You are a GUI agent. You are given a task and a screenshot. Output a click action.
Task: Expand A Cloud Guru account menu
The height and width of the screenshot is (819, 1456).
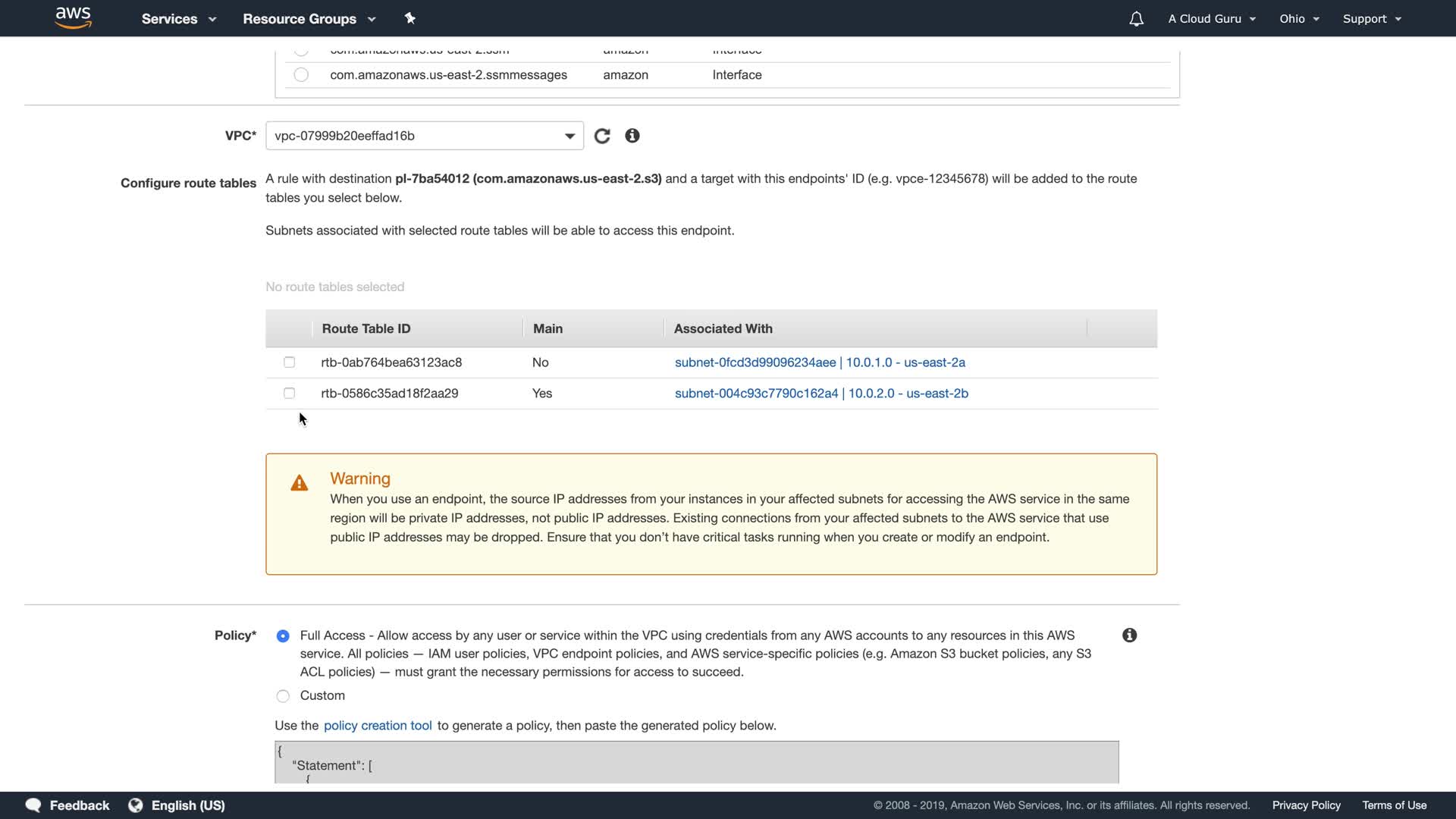point(1212,19)
